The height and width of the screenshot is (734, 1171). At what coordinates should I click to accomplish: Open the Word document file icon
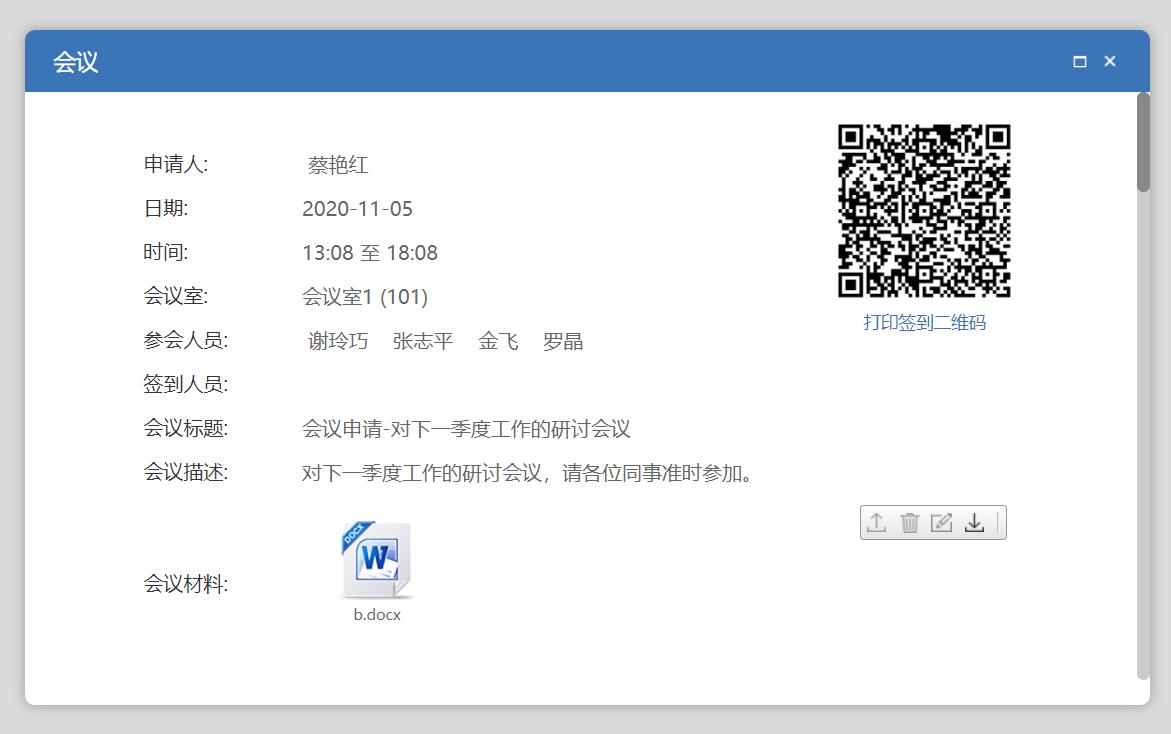[376, 560]
